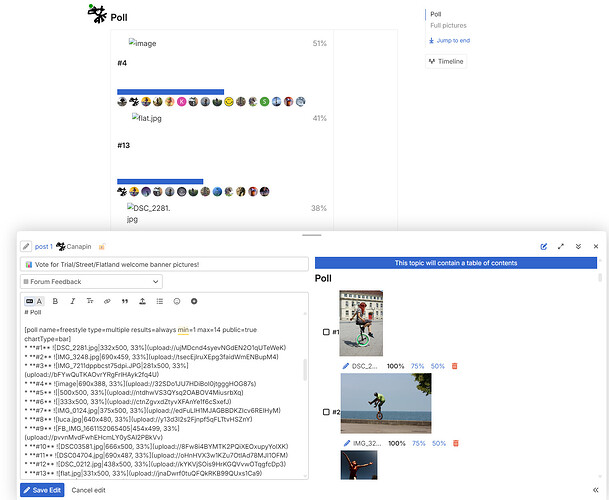Click Cancel edit
Image resolution: width=609 pixels, height=500 pixels.
89,490
